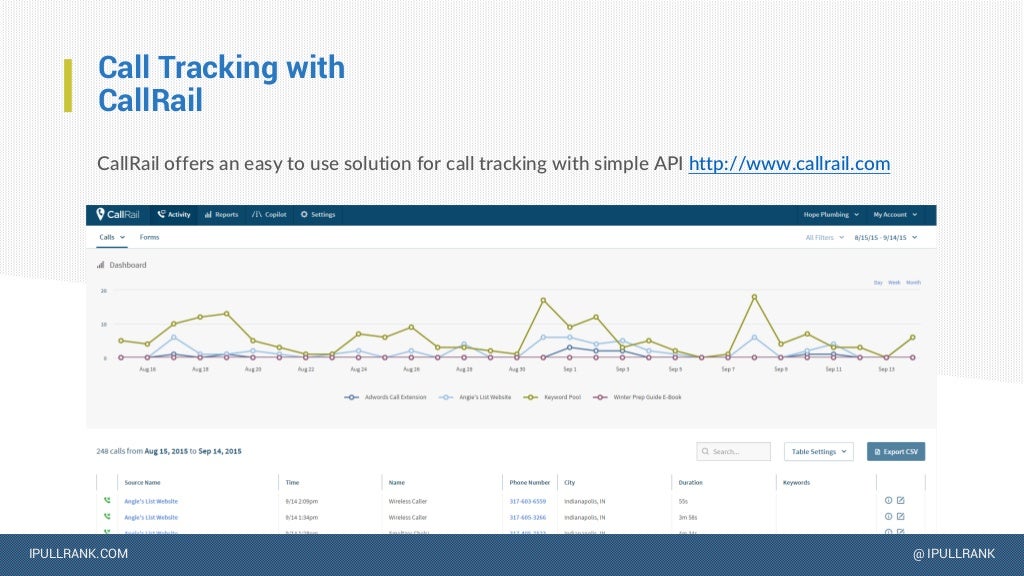Open the Table Settings dropdown
The width and height of the screenshot is (1024, 576).
click(x=818, y=451)
